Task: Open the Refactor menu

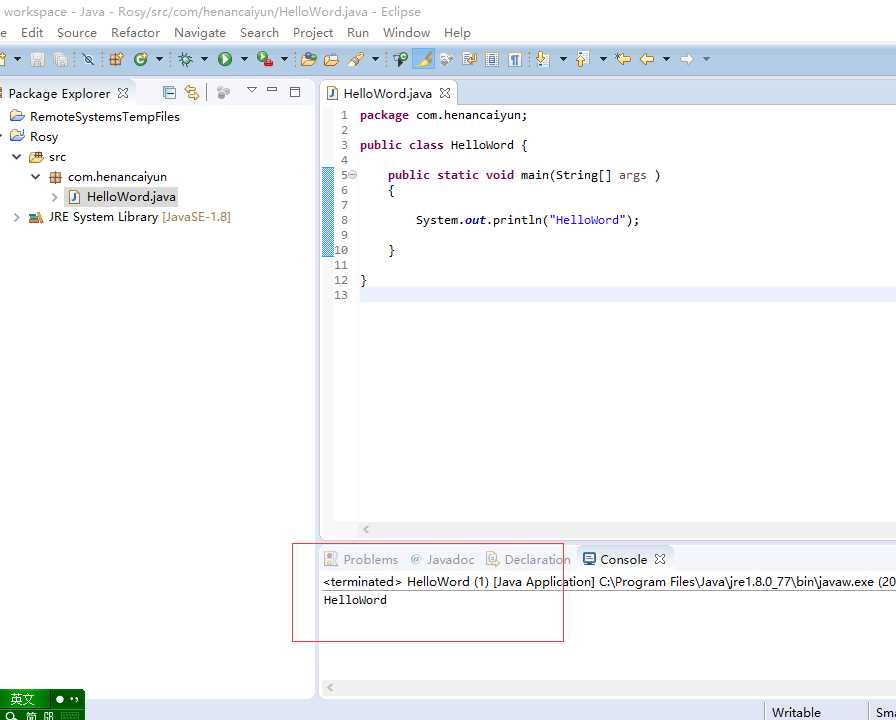Action: coord(135,33)
